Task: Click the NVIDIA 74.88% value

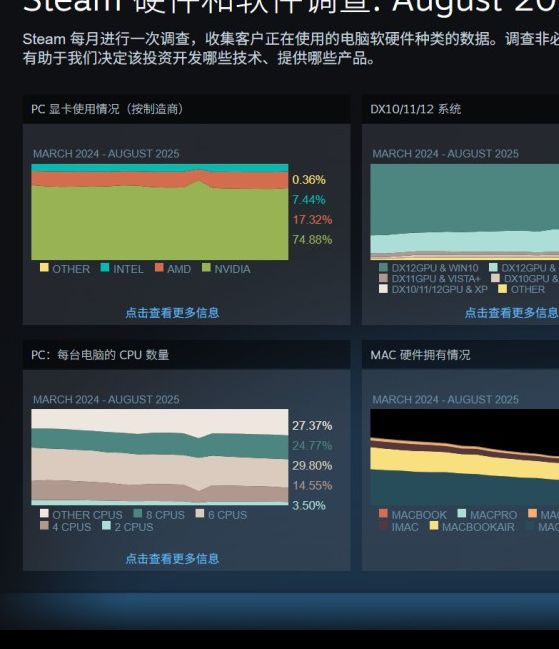Action: (312, 240)
